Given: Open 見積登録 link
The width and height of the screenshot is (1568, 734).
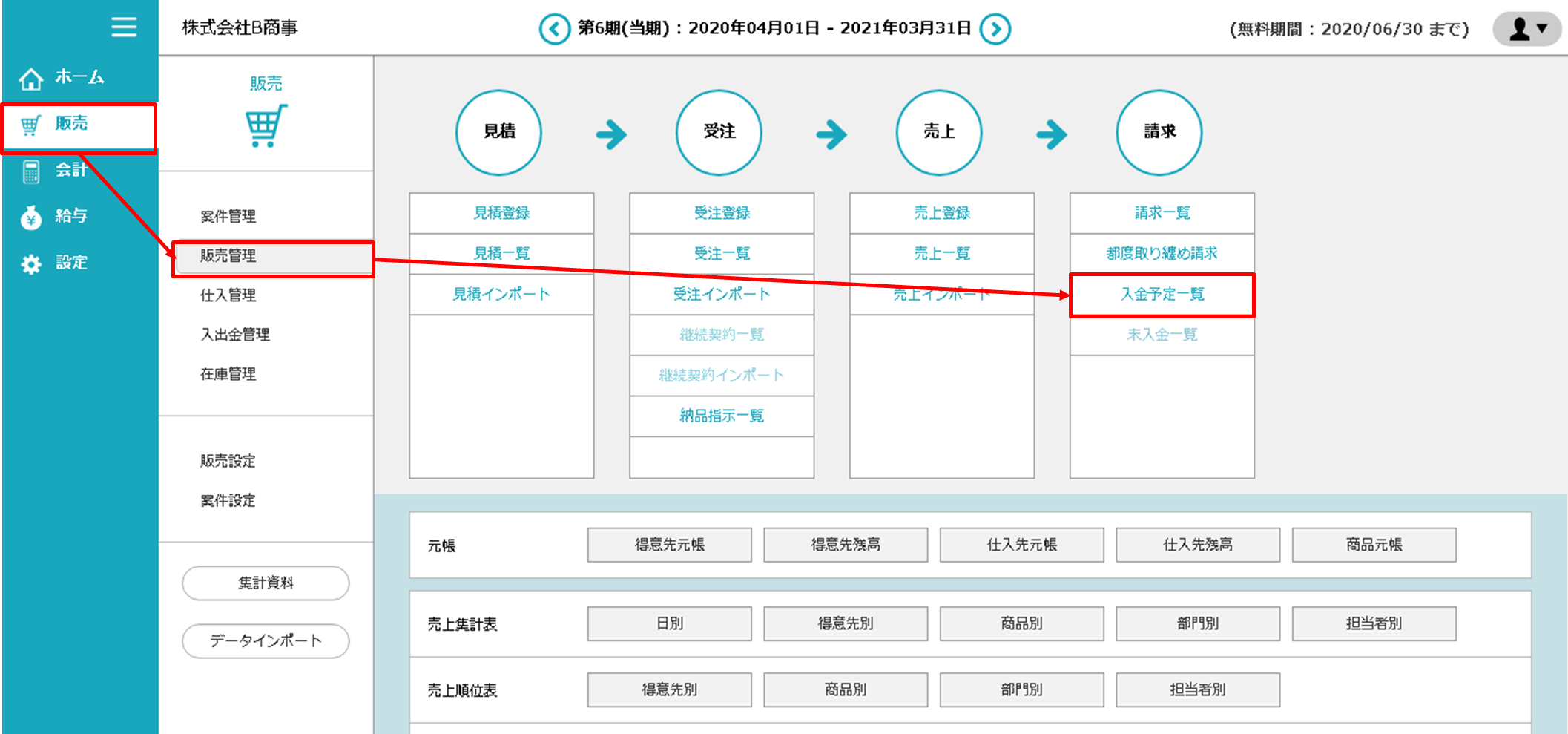Looking at the screenshot, I should point(501,213).
